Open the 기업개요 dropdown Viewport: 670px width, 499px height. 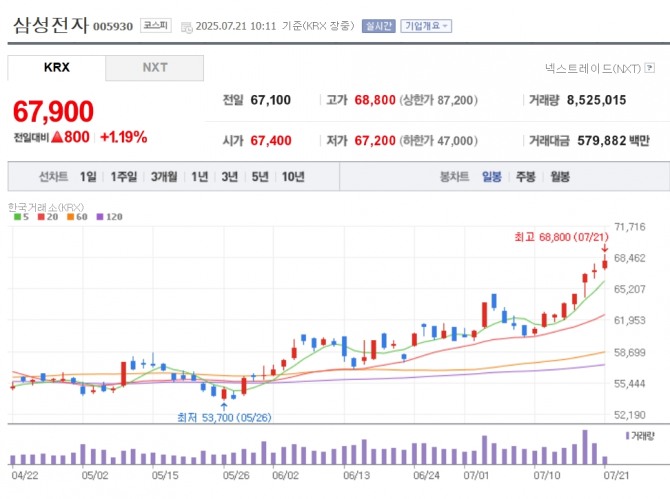click(426, 27)
